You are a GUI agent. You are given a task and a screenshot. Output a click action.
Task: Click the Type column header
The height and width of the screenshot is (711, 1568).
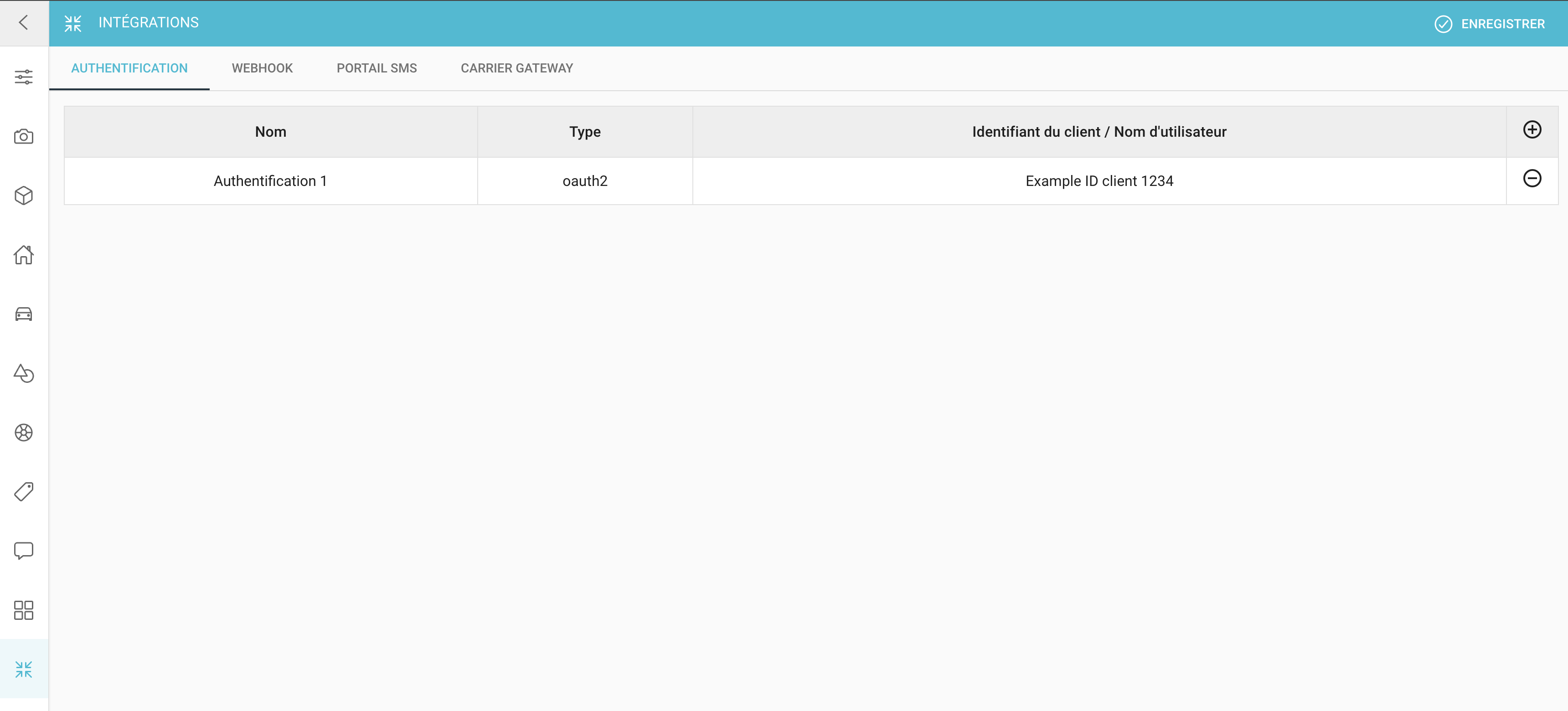point(585,131)
